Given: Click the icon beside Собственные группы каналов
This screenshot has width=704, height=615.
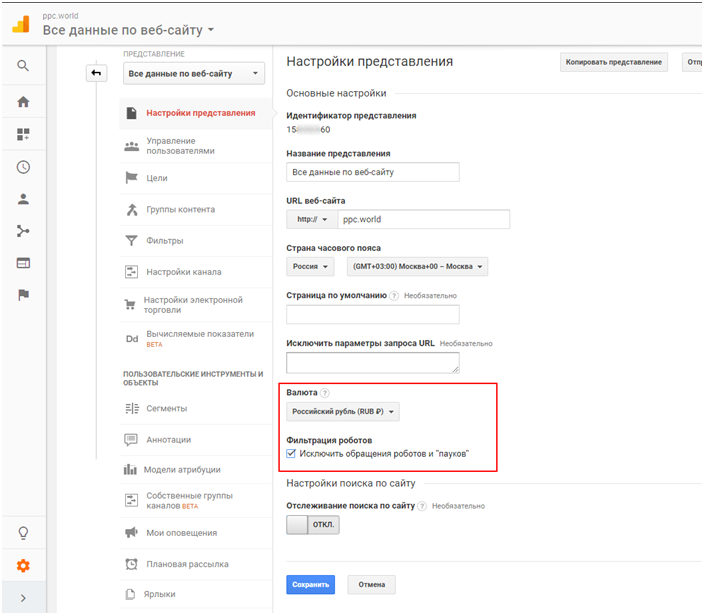Looking at the screenshot, I should point(131,500).
